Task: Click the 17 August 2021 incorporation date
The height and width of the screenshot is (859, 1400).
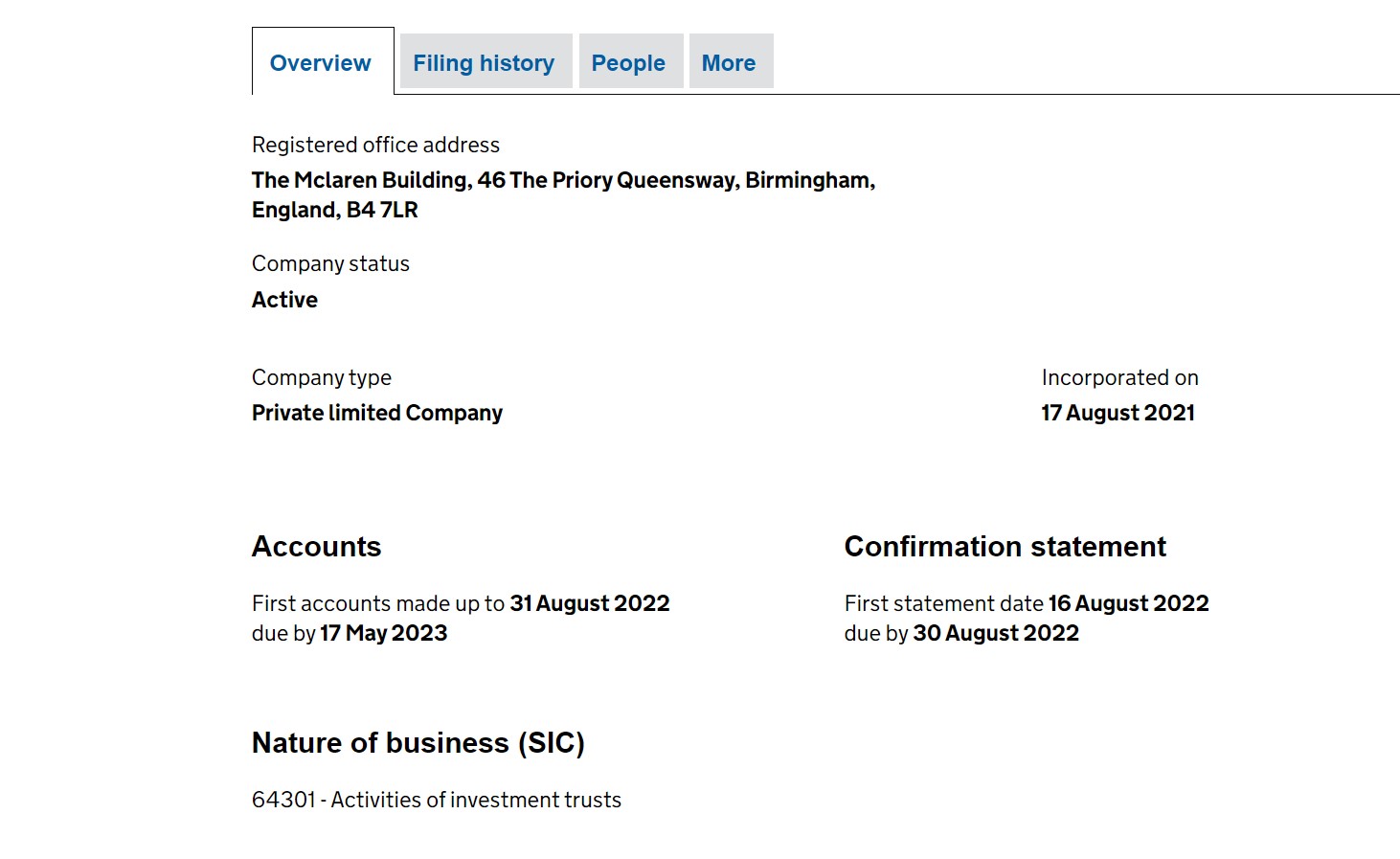Action: [1118, 413]
